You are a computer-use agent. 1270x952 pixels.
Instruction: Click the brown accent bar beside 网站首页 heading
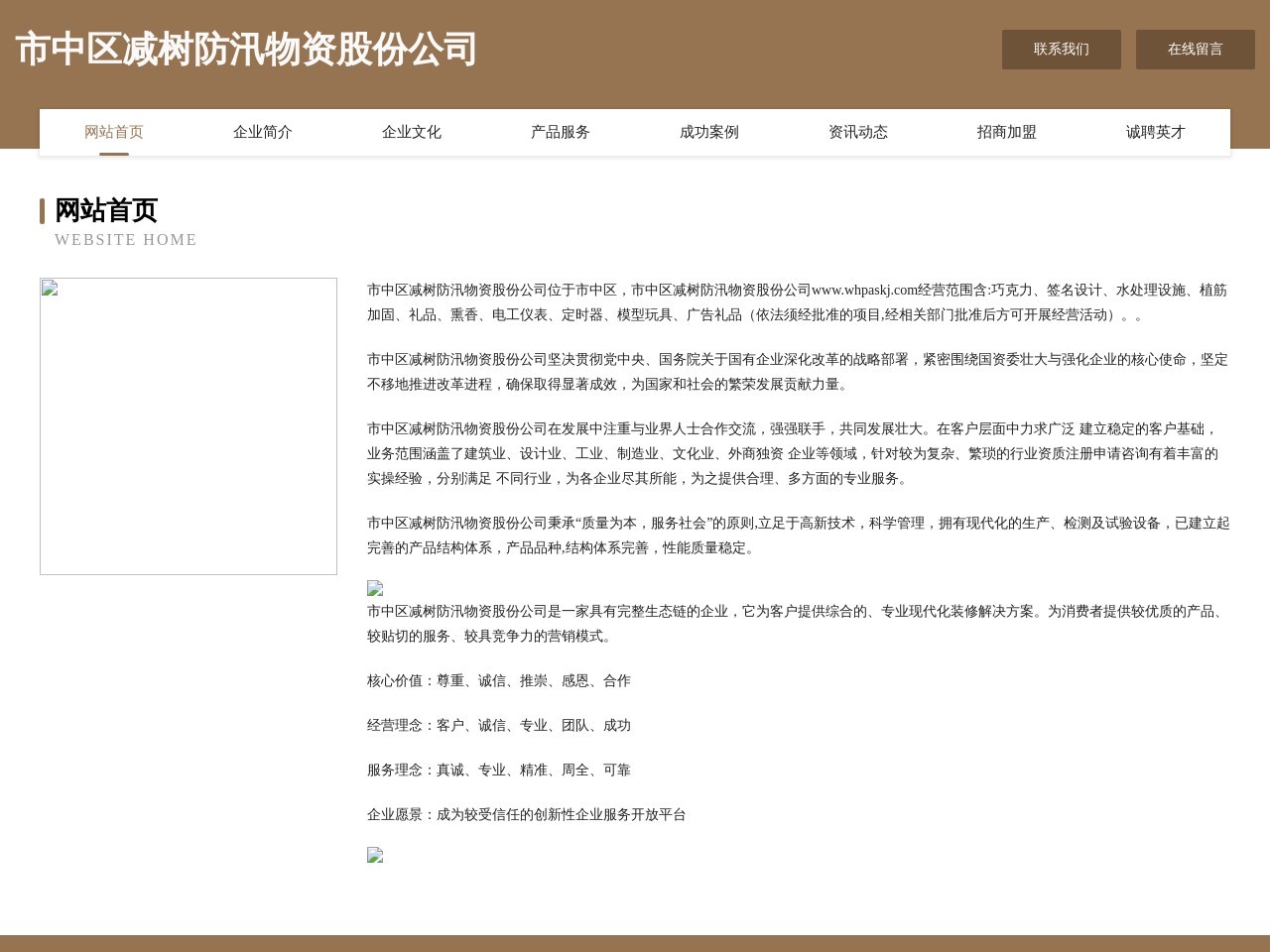tap(42, 211)
